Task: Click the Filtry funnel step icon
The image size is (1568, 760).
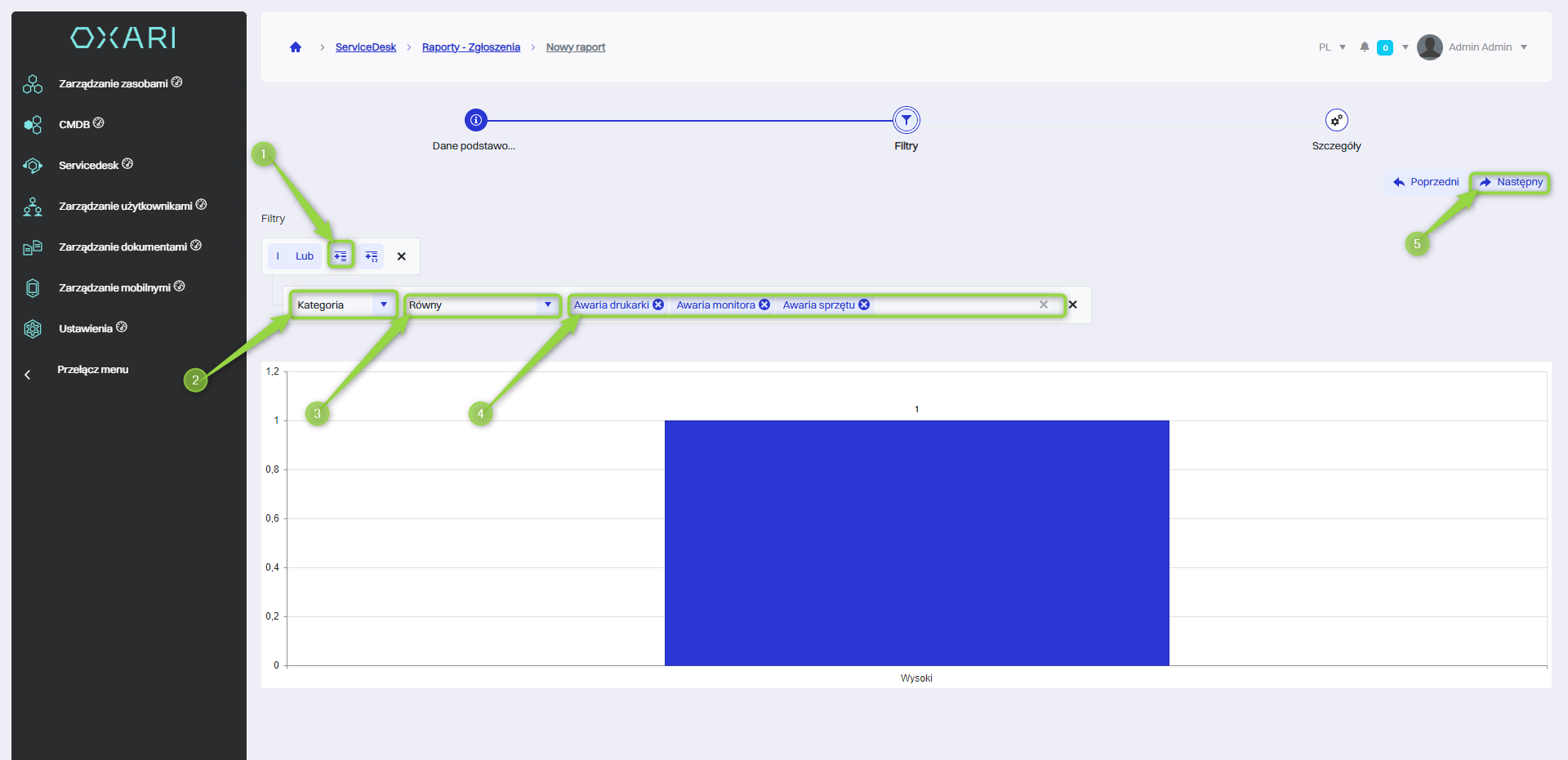Action: (906, 120)
